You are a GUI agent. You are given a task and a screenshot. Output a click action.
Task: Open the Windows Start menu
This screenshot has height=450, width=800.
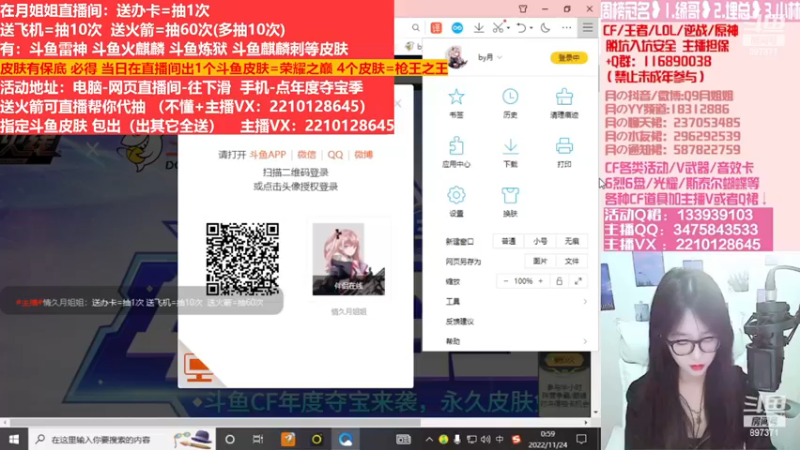click(x=14, y=439)
